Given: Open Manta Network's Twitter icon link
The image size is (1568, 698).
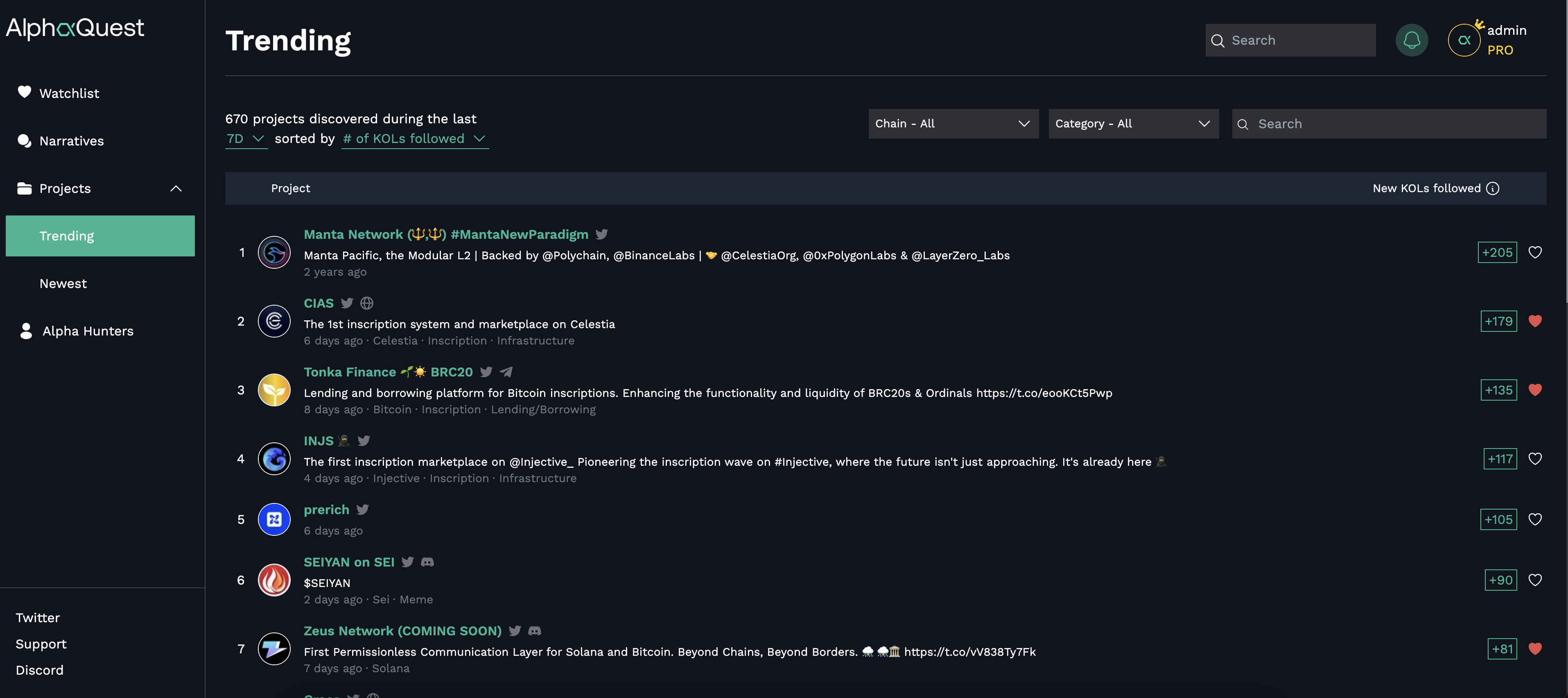Looking at the screenshot, I should coord(601,234).
